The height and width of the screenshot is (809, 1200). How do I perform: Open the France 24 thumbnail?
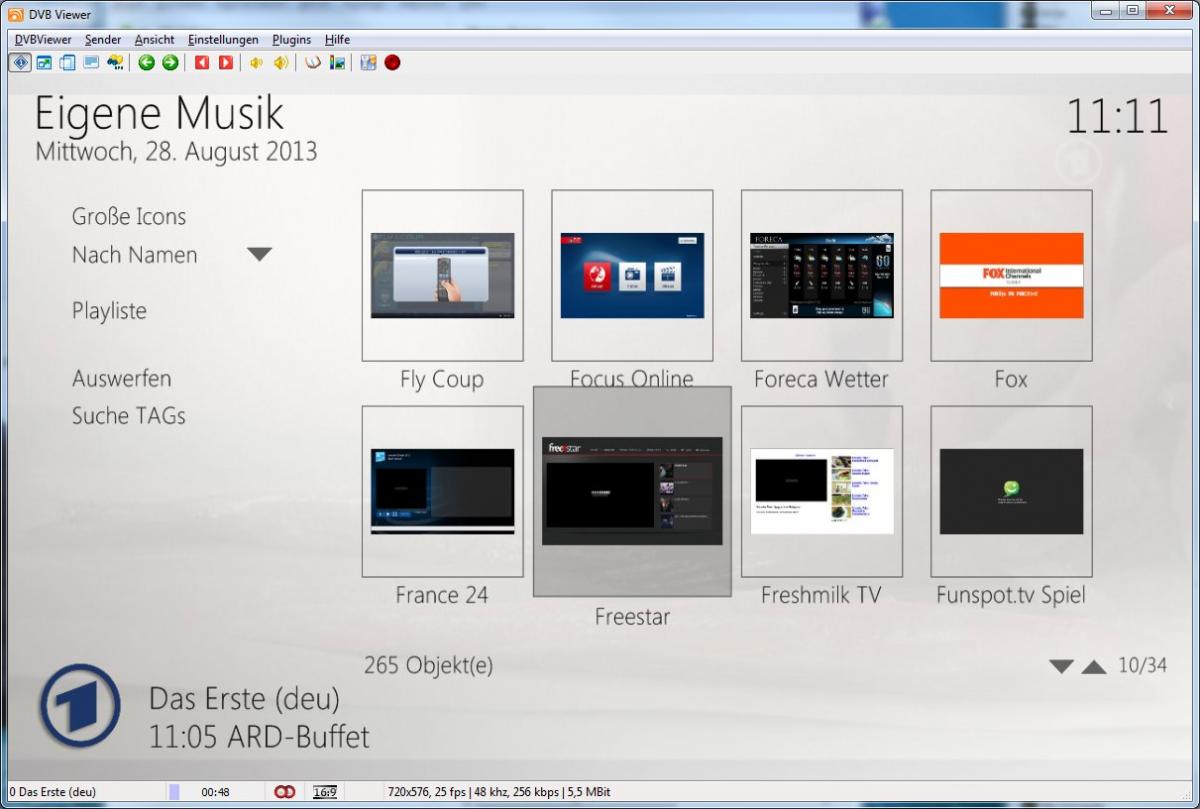point(442,491)
